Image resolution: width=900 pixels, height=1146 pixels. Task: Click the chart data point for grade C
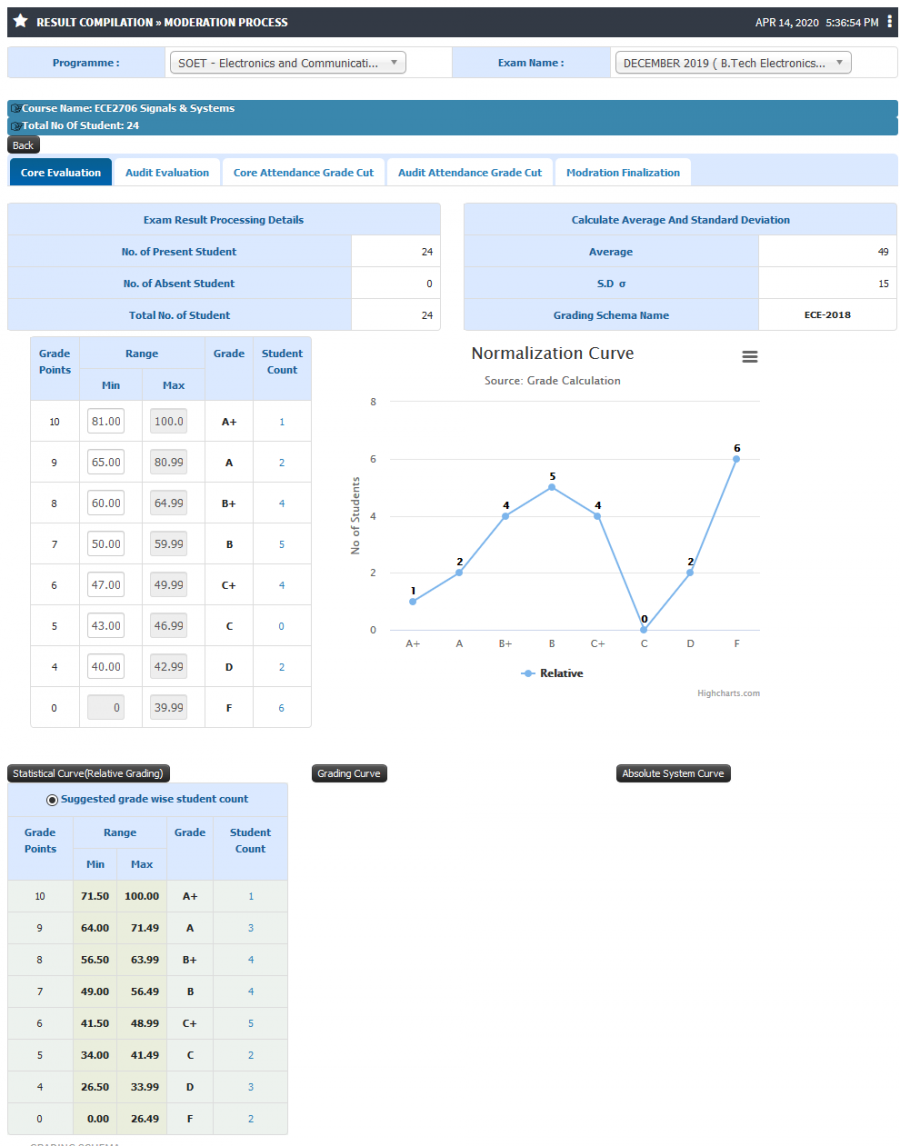[x=644, y=629]
